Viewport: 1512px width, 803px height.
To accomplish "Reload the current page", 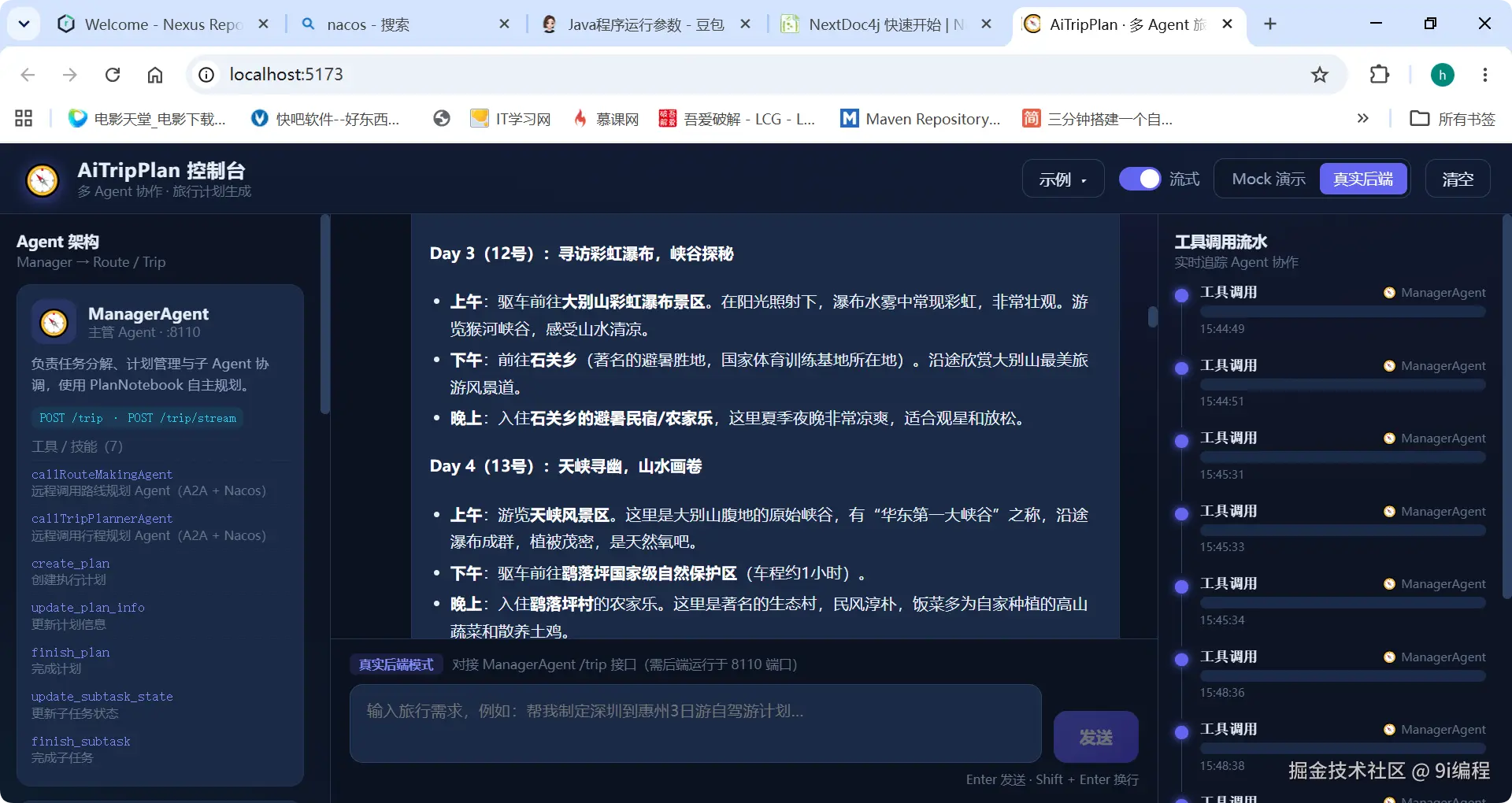I will click(113, 75).
